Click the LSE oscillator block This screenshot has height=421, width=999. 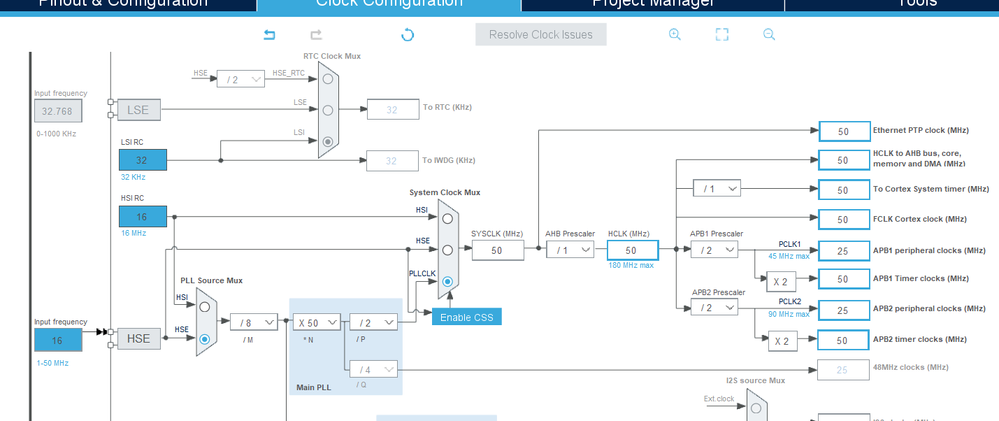pos(138,110)
